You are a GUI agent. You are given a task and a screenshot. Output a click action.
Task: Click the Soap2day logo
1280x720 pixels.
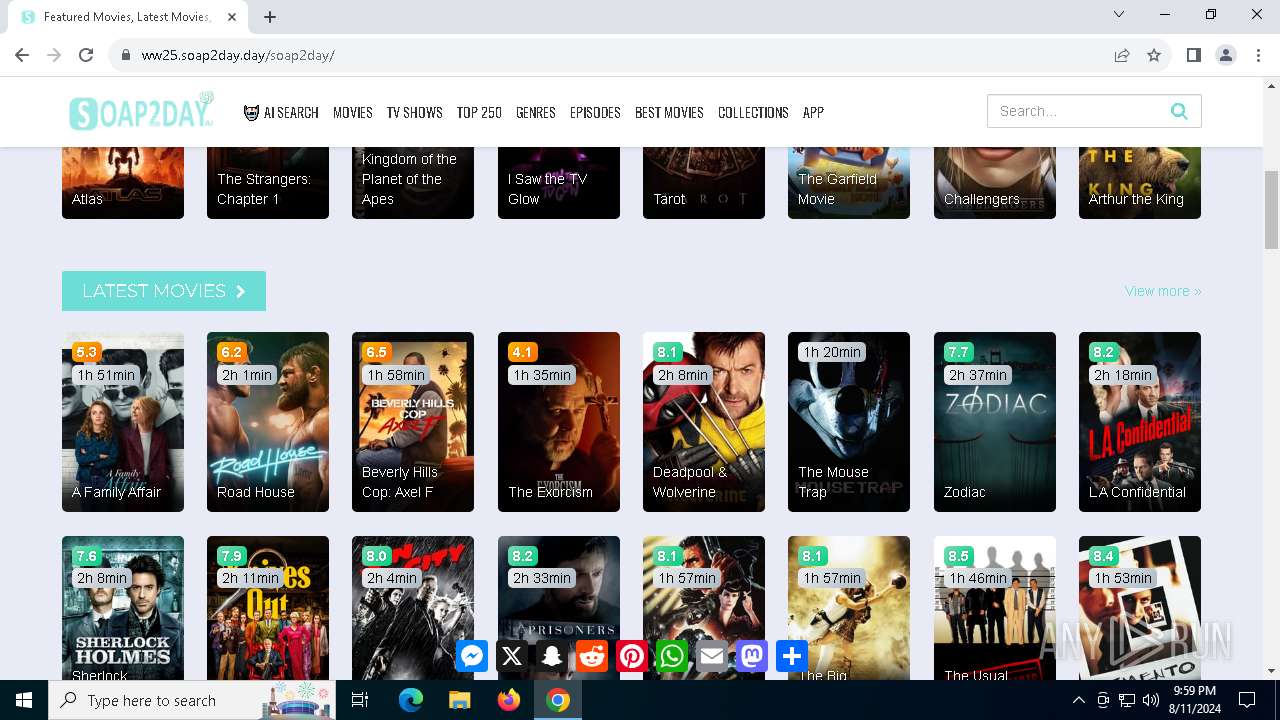click(141, 112)
